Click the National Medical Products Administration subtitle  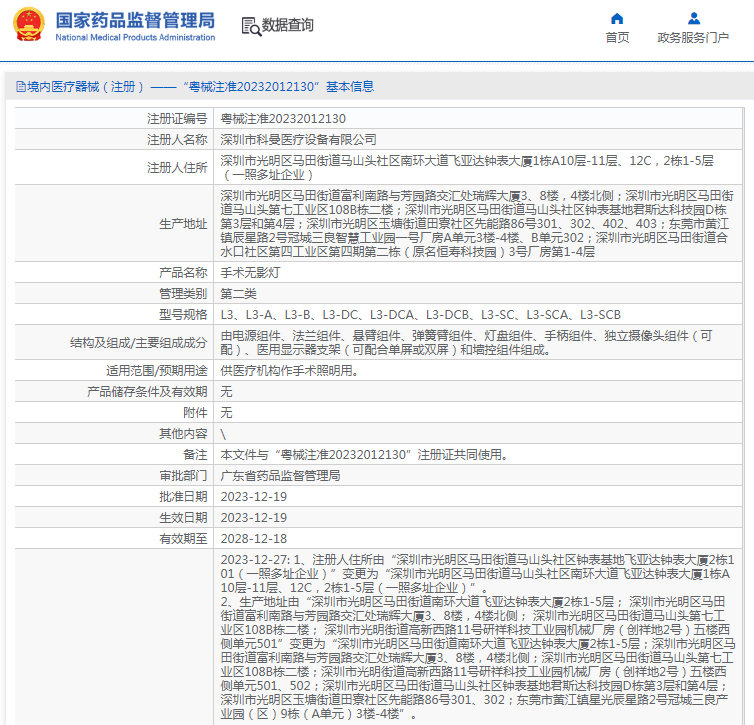point(135,38)
